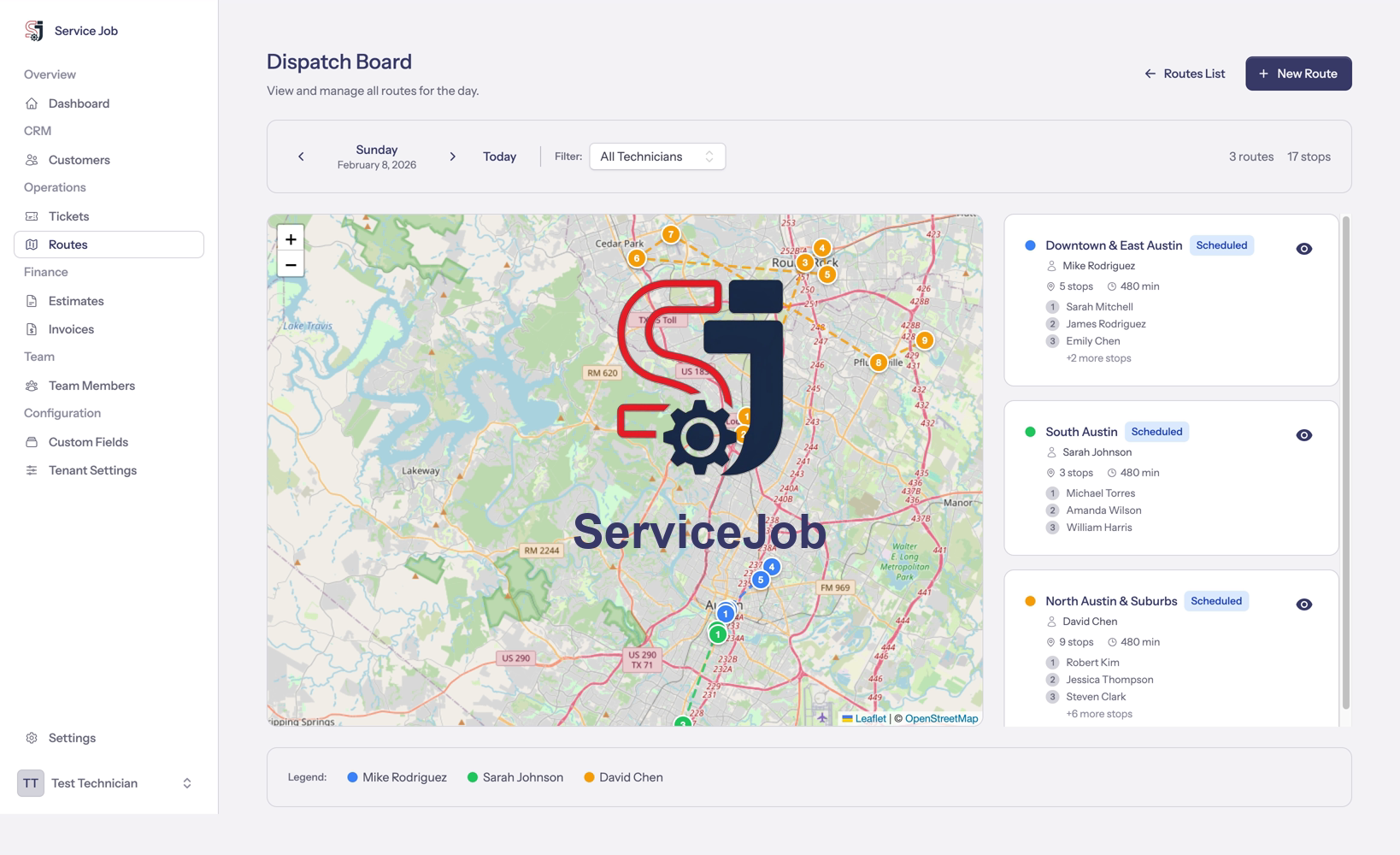Go to next day with right chevron
Image resolution: width=1400 pixels, height=855 pixels.
coord(452,156)
